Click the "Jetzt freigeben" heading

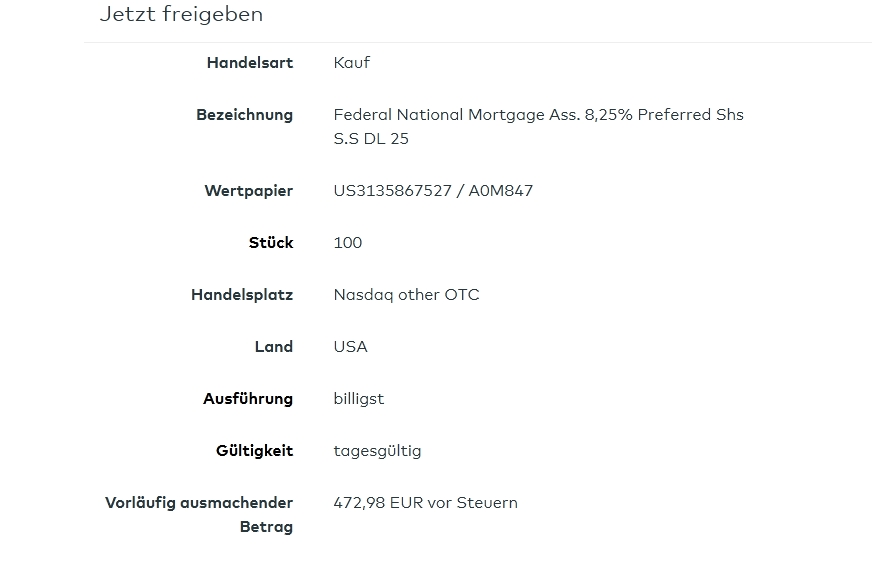click(181, 15)
